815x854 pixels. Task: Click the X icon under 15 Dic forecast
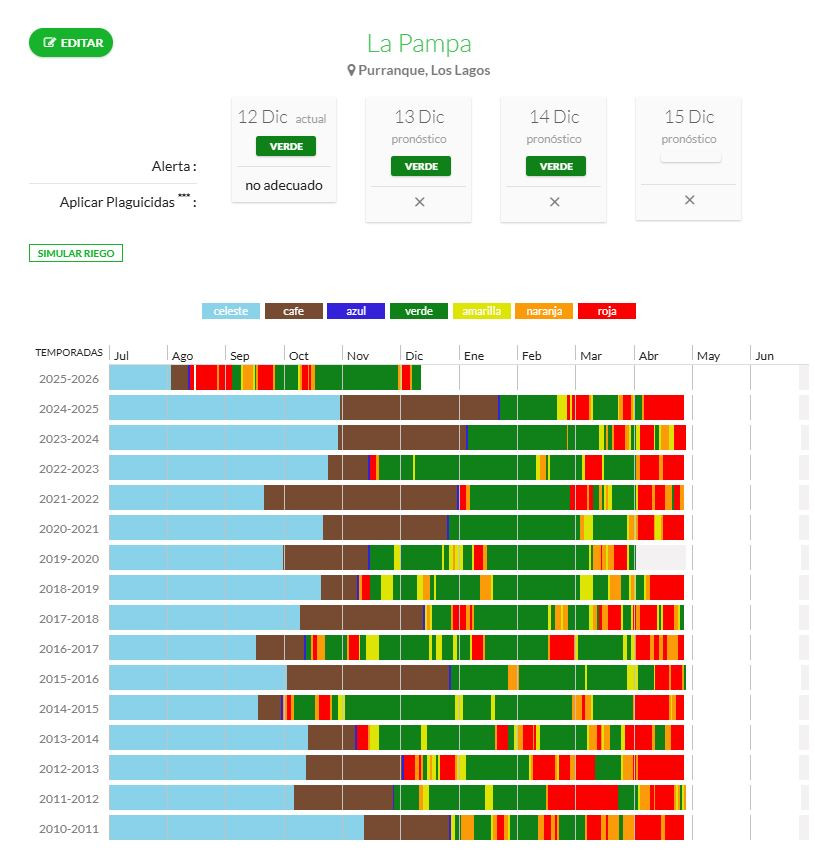pyautogui.click(x=689, y=200)
